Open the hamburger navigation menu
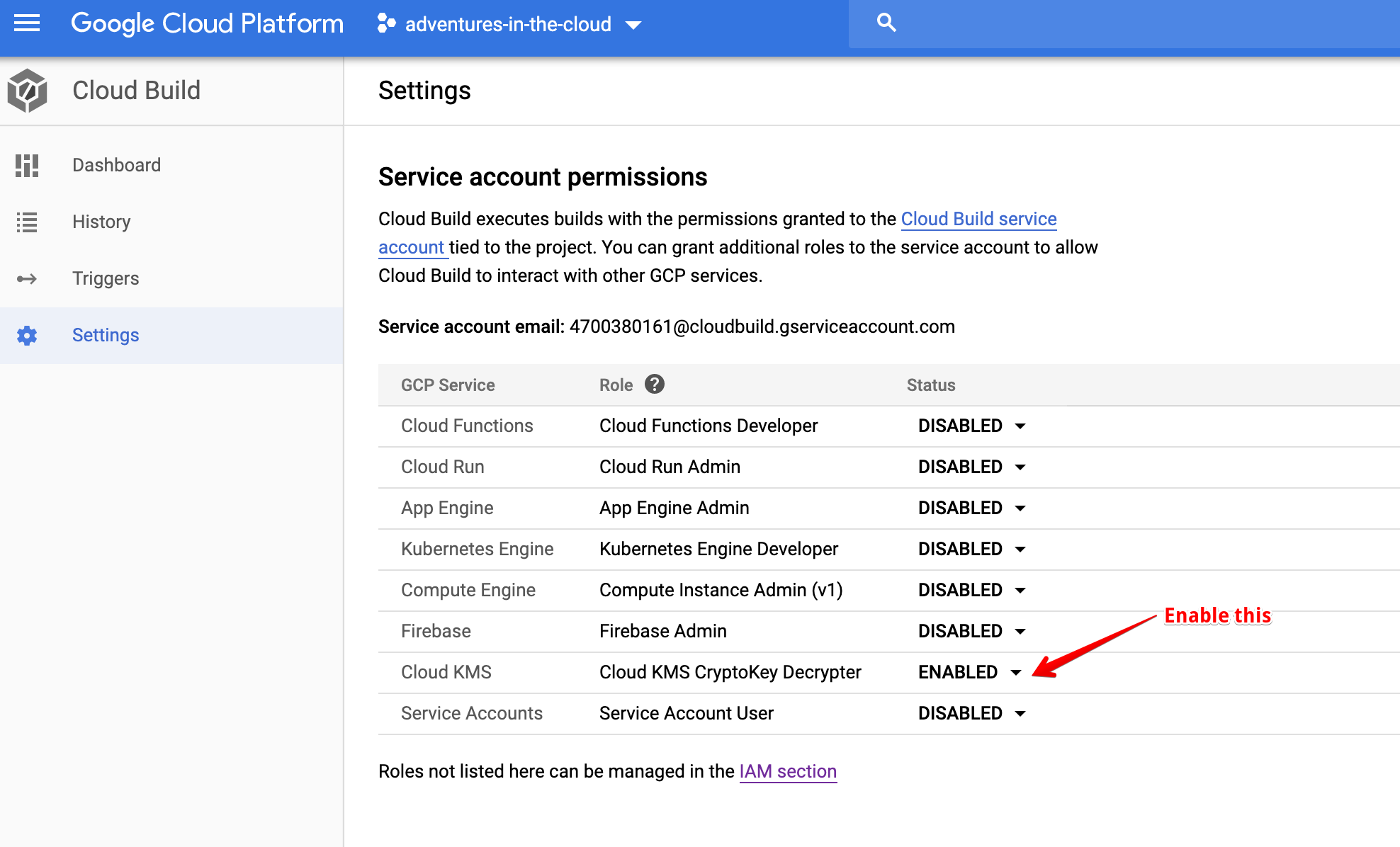The height and width of the screenshot is (847, 1400). 27,23
